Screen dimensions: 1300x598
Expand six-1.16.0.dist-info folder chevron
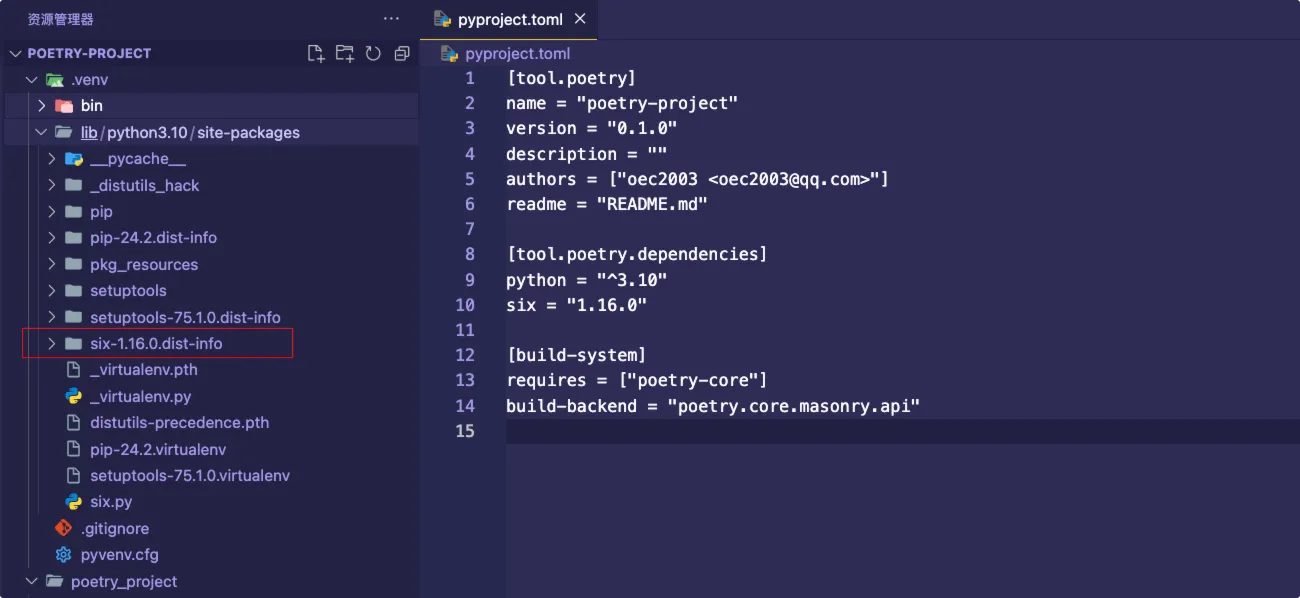[52, 343]
